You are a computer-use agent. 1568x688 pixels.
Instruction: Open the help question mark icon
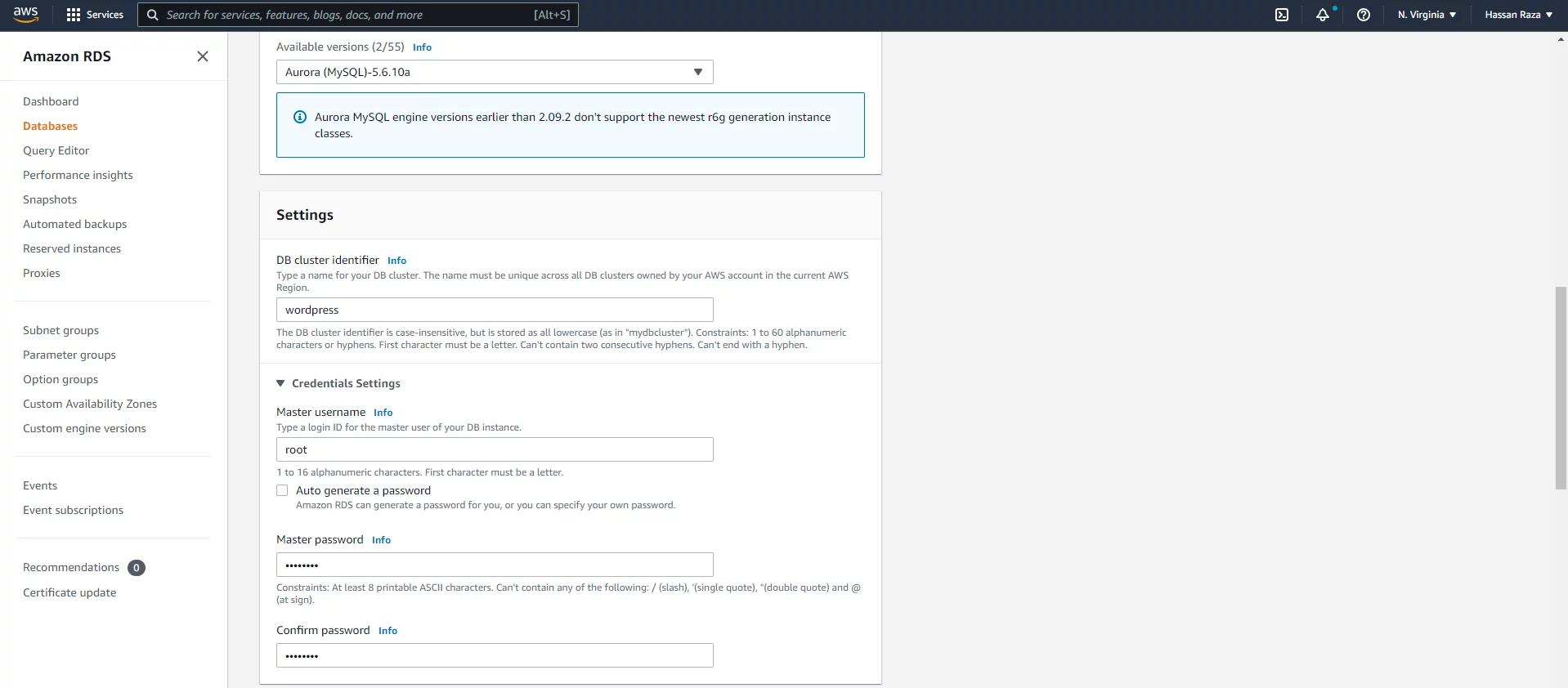pyautogui.click(x=1364, y=15)
